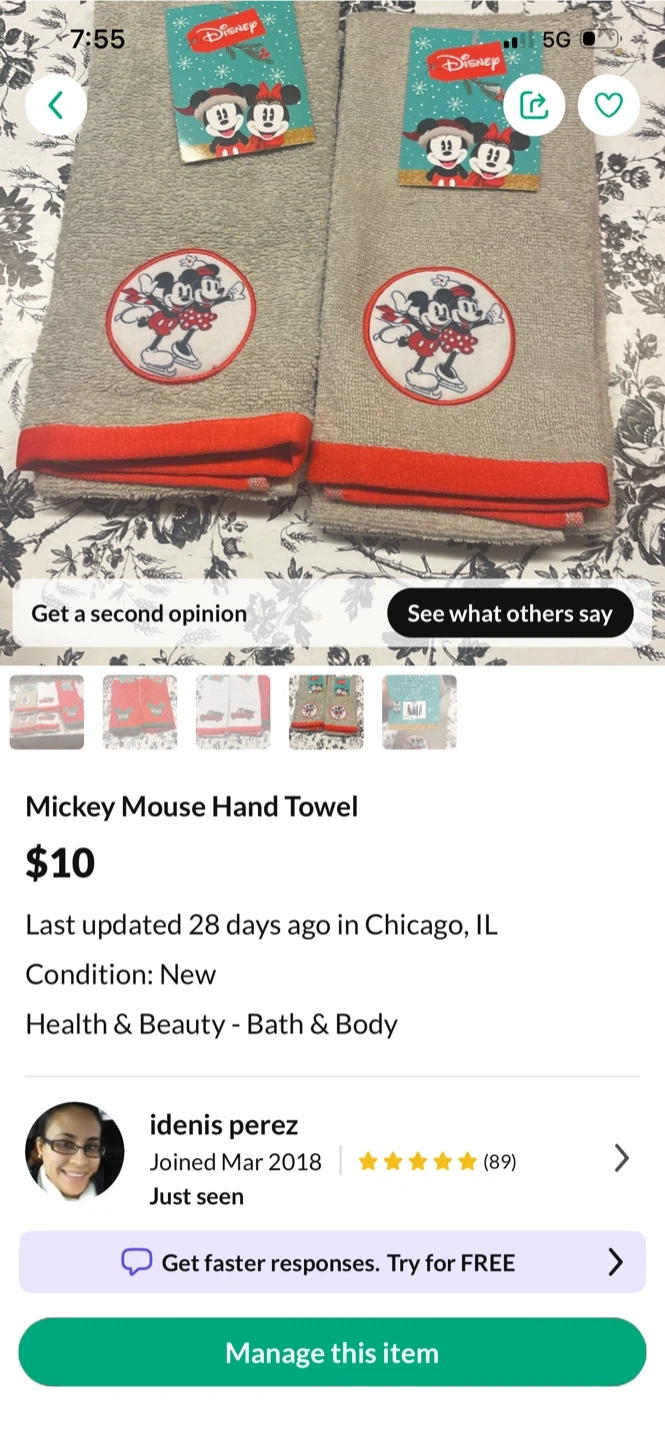665x1440 pixels.
Task: Tap the five-star rating
Action: pos(417,1161)
